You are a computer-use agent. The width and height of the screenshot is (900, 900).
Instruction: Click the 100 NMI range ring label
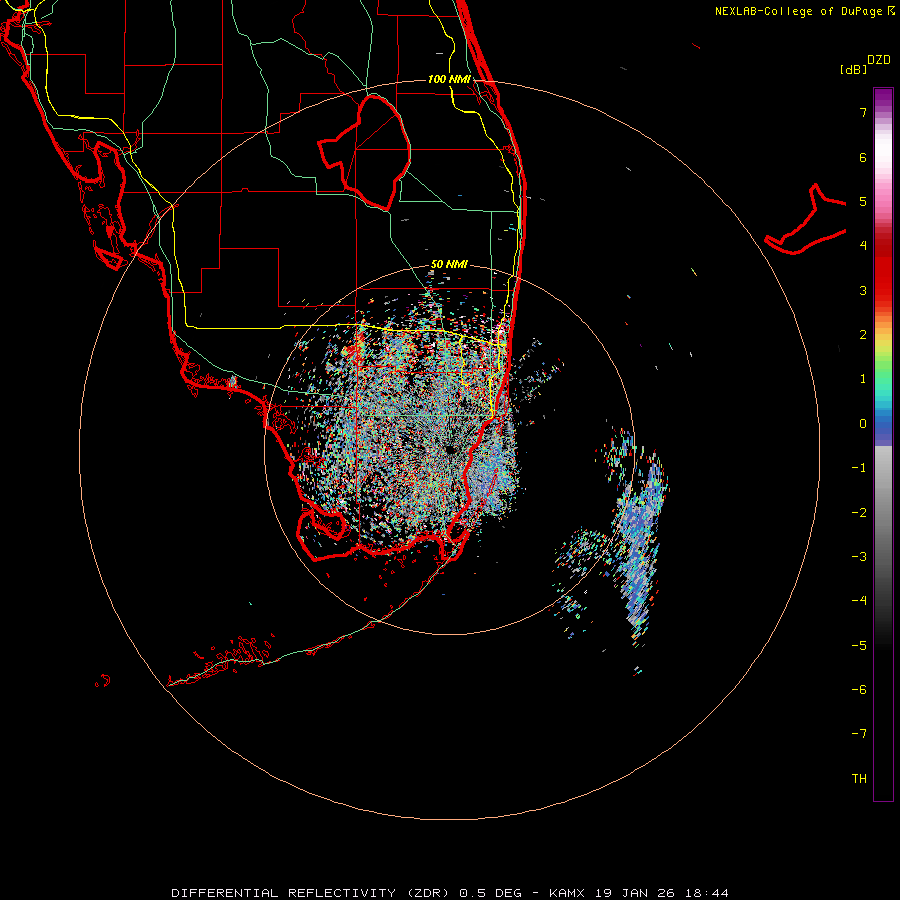click(x=449, y=79)
